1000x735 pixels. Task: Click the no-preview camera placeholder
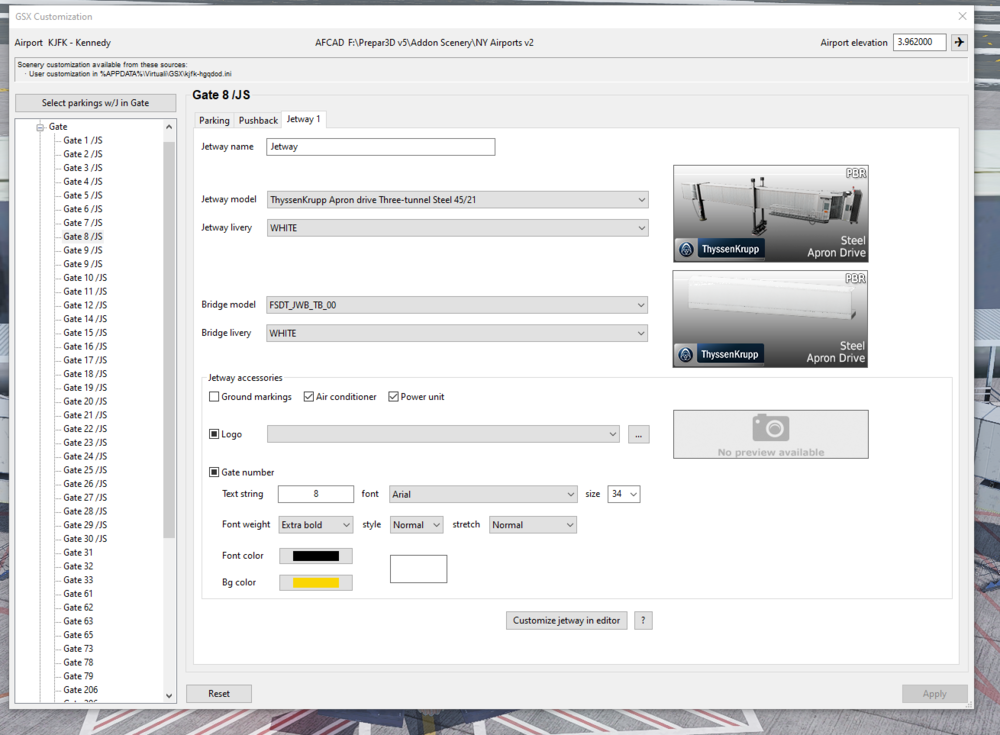[770, 434]
